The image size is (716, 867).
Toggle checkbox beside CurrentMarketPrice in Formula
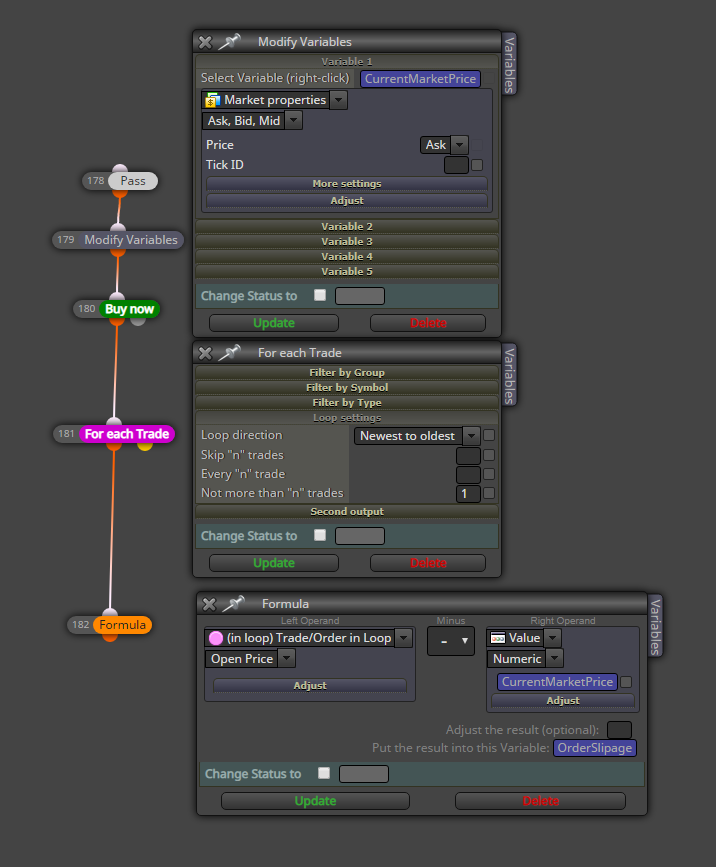[x=626, y=682]
